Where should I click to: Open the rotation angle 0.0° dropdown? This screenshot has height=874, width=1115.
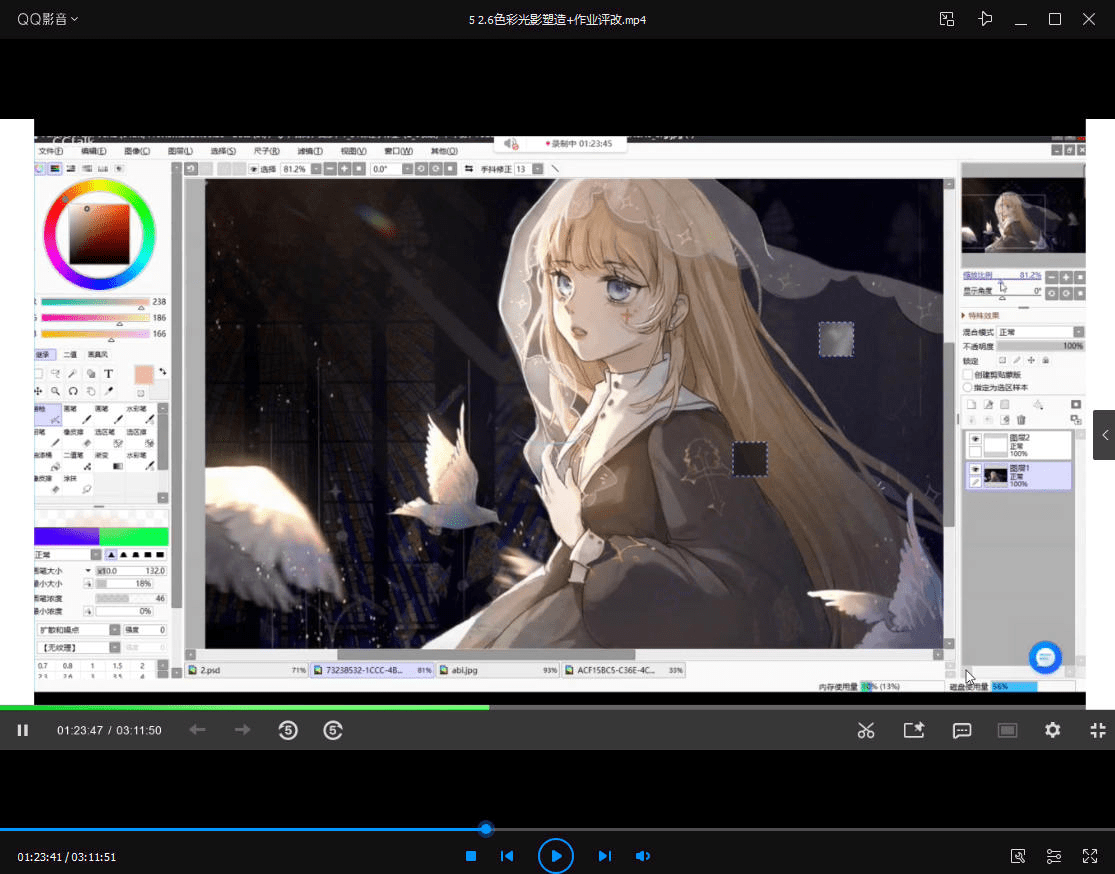[x=407, y=169]
